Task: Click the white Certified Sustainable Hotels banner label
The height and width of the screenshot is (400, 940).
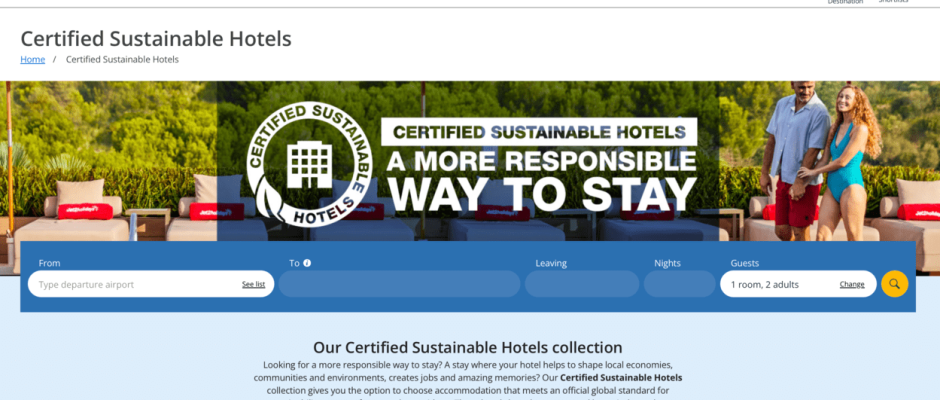Action: (x=540, y=132)
